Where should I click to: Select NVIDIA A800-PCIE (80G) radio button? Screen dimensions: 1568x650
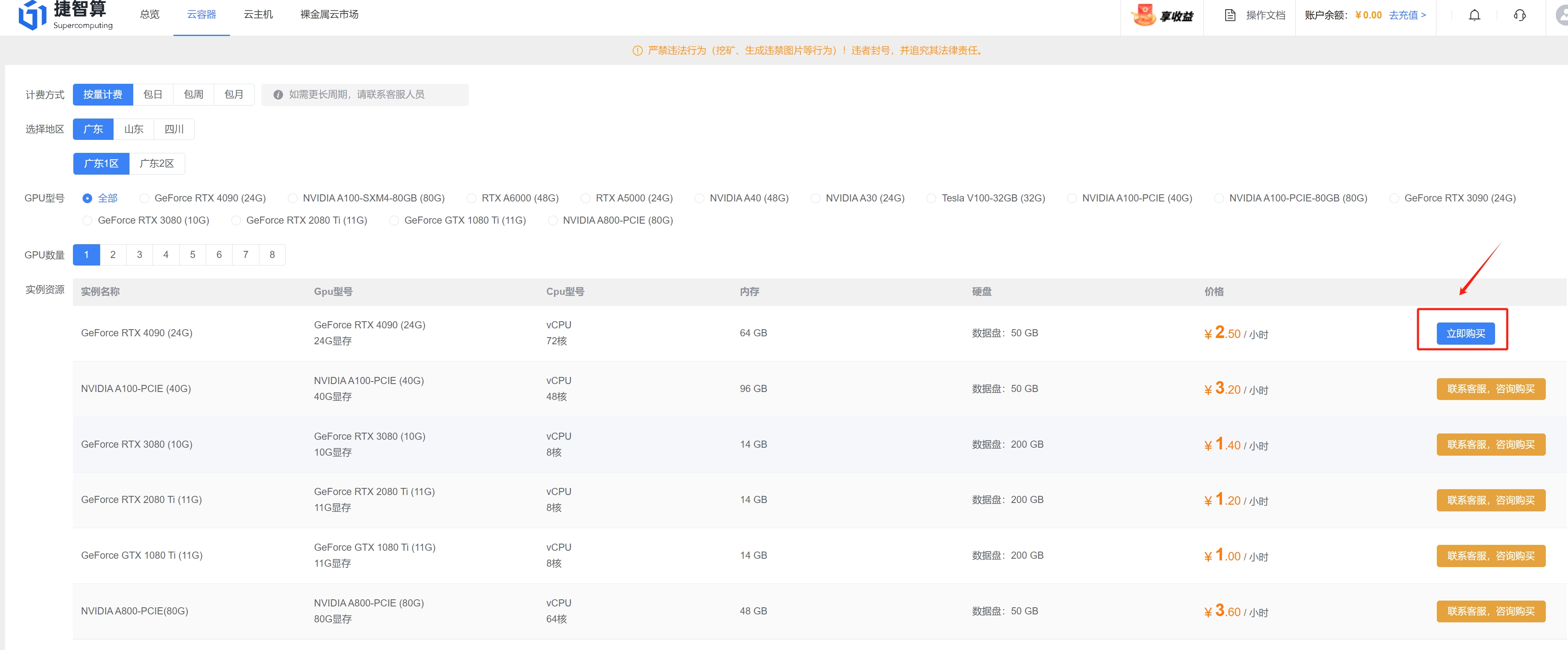coord(553,220)
